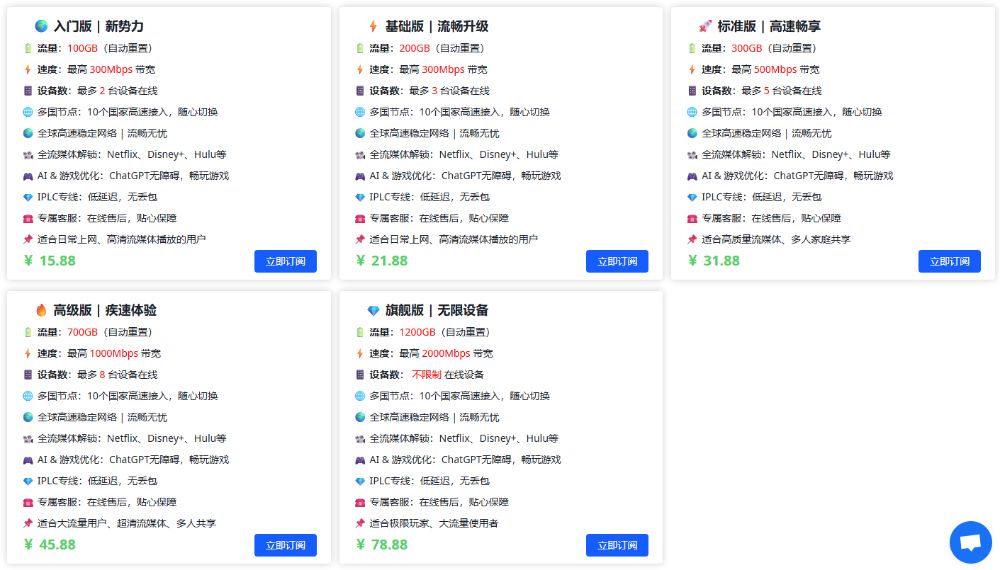This screenshot has width=1000, height=570.
Task: Click earth icon by 全球高速稳定网络 in 基础版
Action: click(360, 133)
